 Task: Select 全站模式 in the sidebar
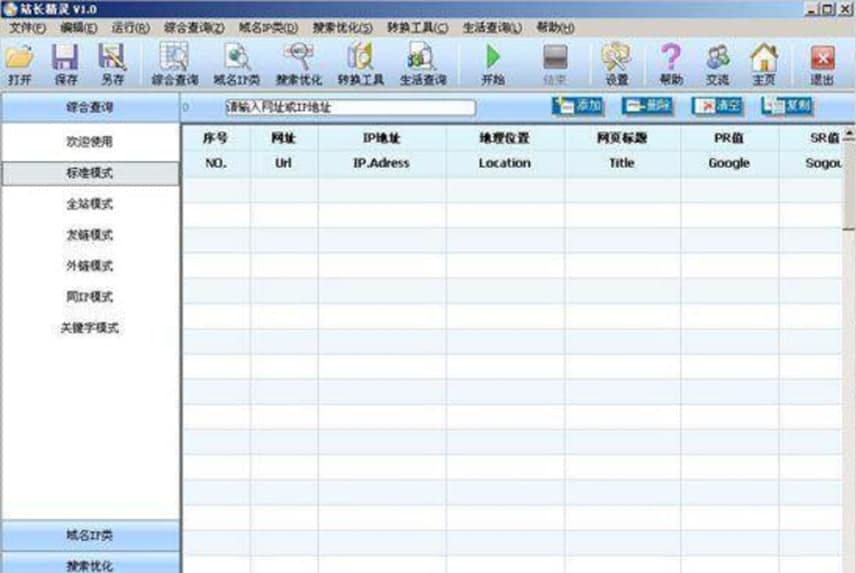(90, 204)
